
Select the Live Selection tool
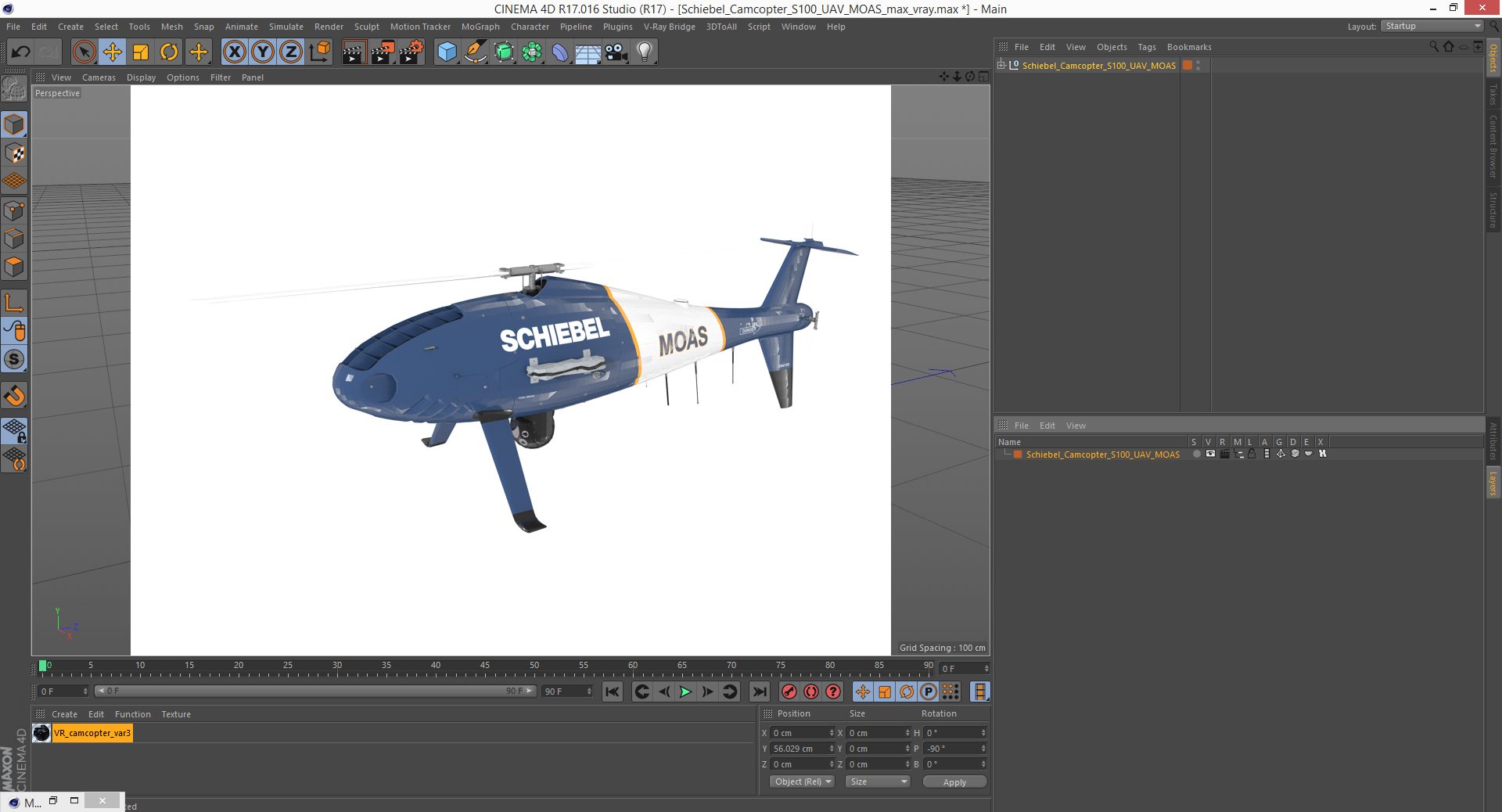pos(84,52)
